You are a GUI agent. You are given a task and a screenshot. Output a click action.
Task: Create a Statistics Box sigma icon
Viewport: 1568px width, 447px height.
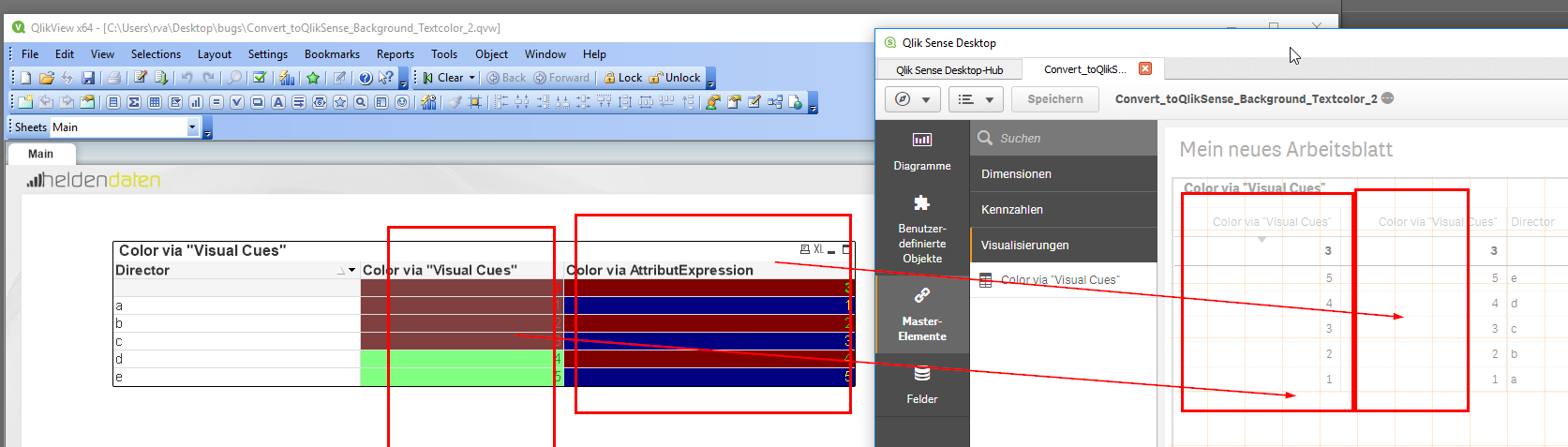coord(134,102)
